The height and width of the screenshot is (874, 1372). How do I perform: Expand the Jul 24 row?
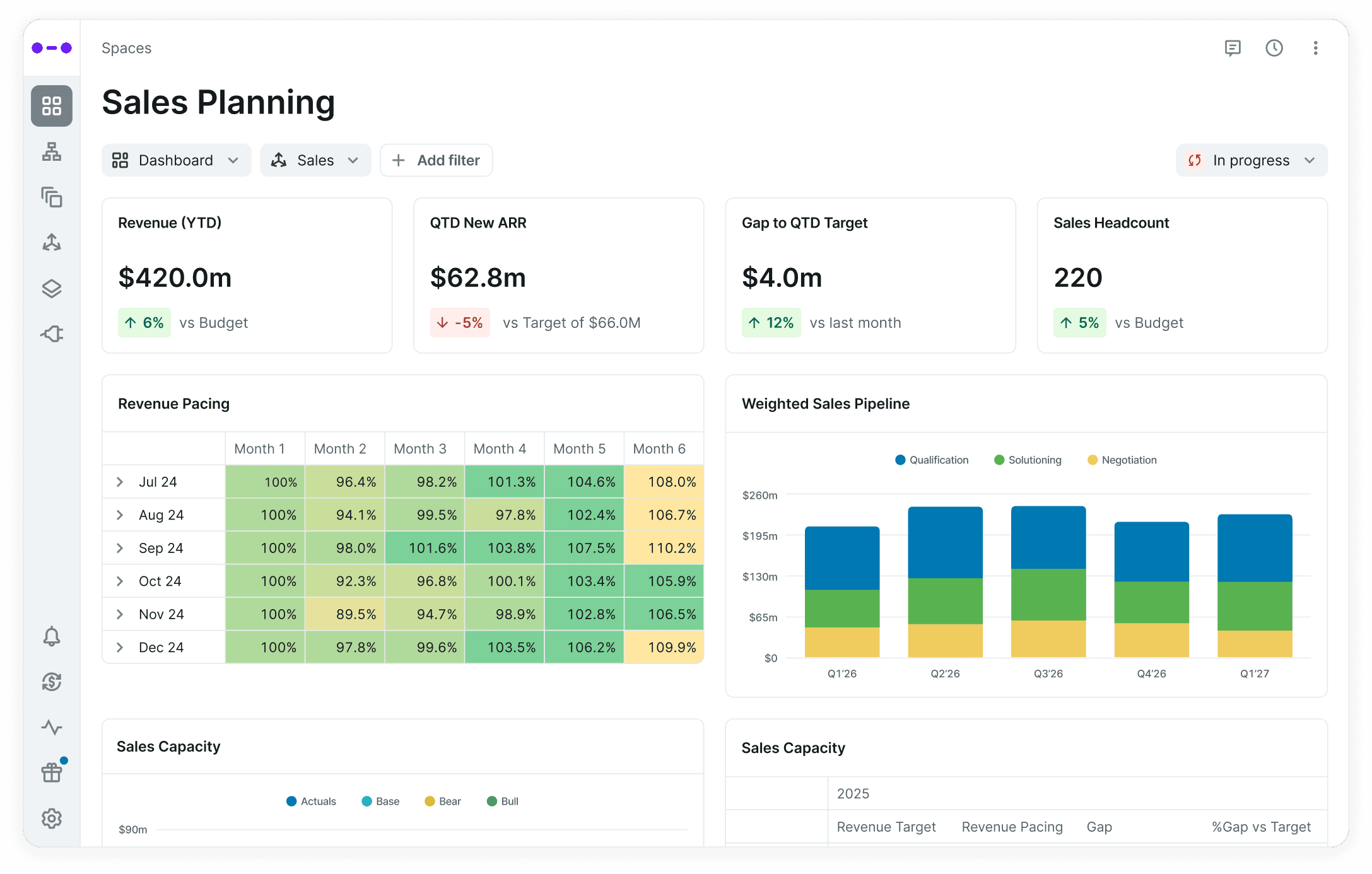120,482
